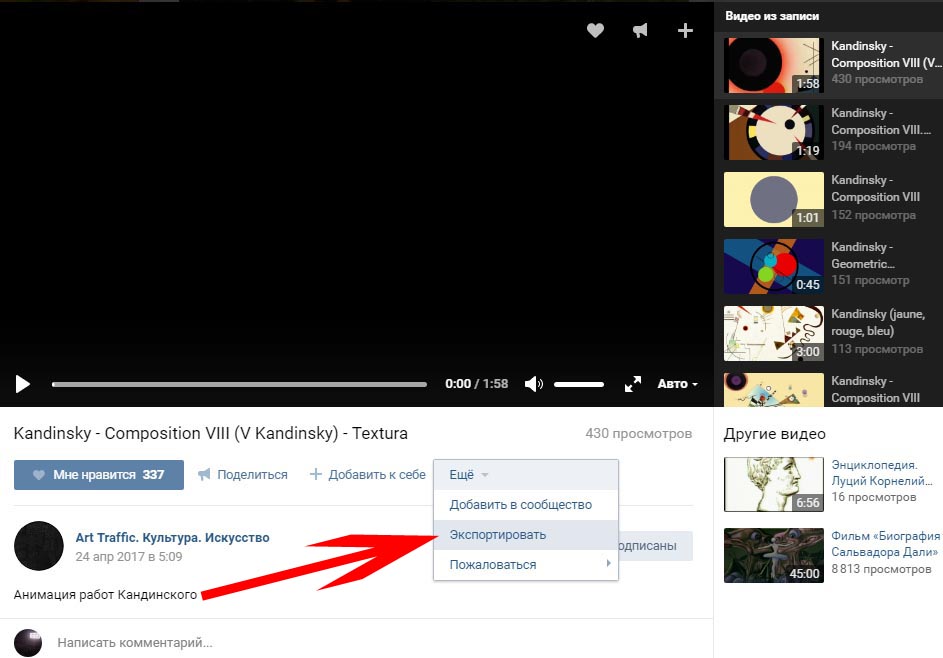Open the Art Traffic community avatar

pos(38,546)
